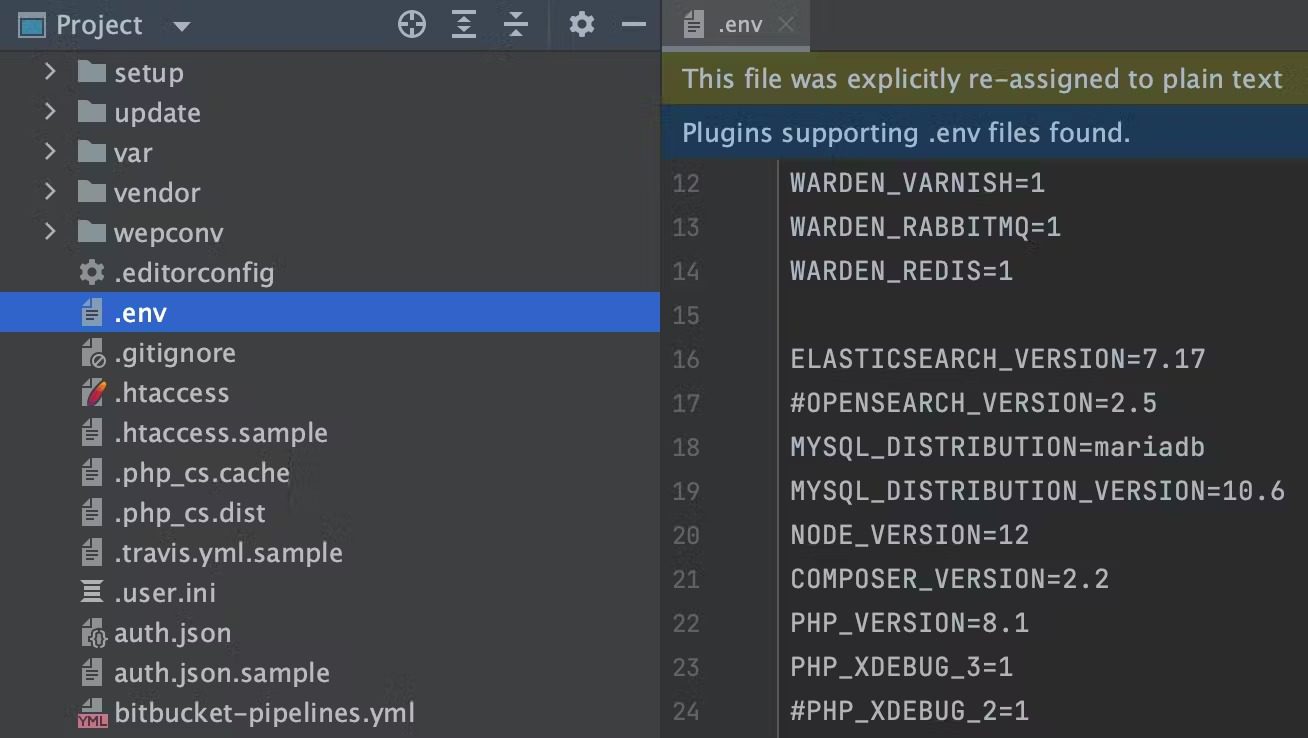Screen dimensions: 1308x738
Task: Click the Select Opened File locate icon
Action: [x=412, y=25]
